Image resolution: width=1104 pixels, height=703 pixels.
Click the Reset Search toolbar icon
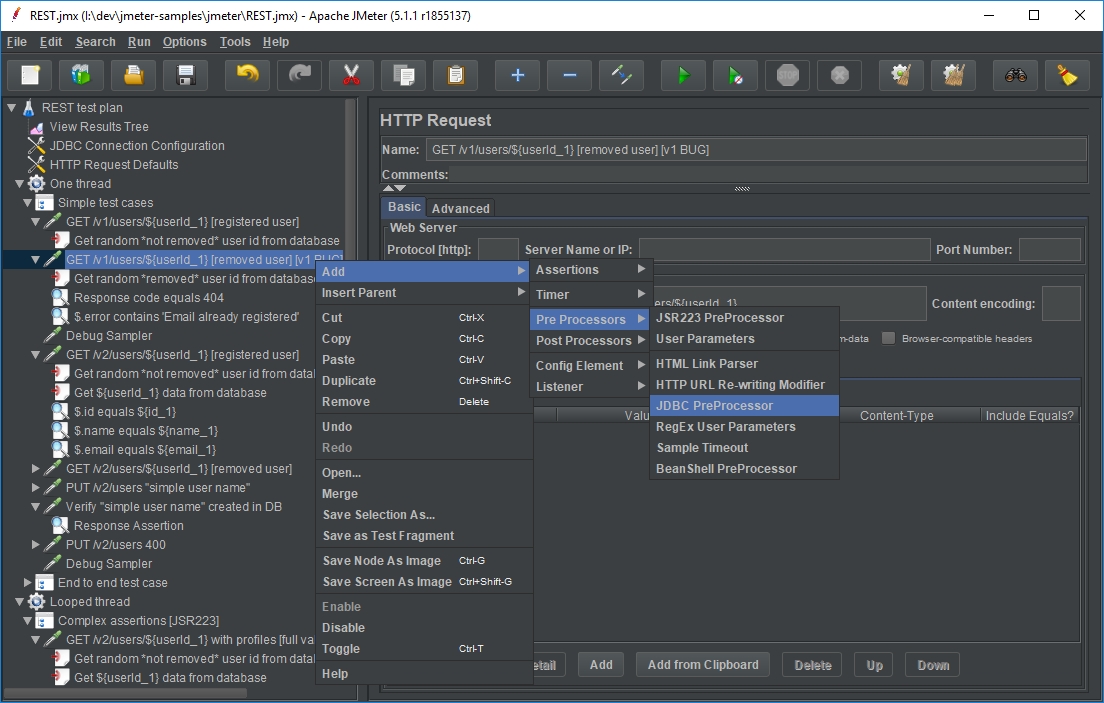(x=1067, y=75)
